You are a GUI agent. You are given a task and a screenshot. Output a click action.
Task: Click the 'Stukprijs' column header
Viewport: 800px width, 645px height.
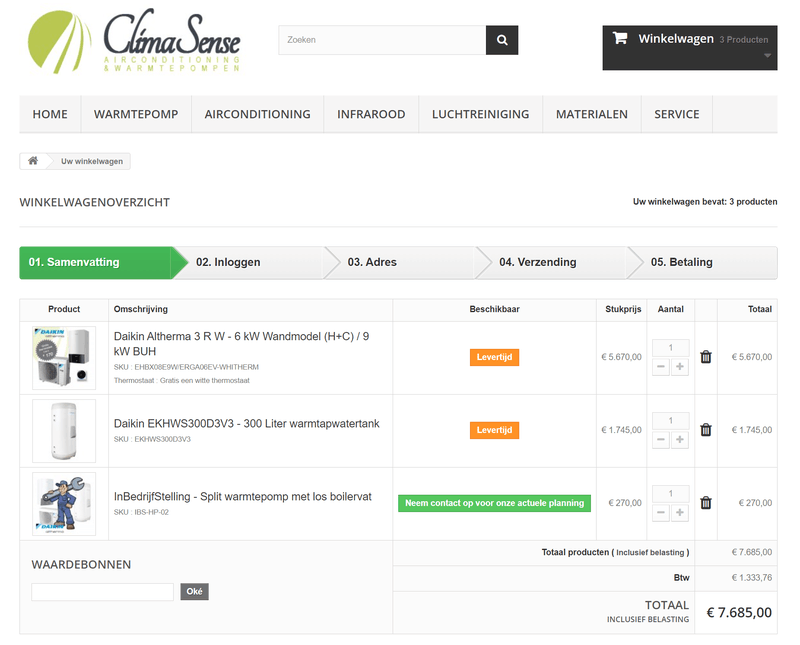pyautogui.click(x=623, y=309)
